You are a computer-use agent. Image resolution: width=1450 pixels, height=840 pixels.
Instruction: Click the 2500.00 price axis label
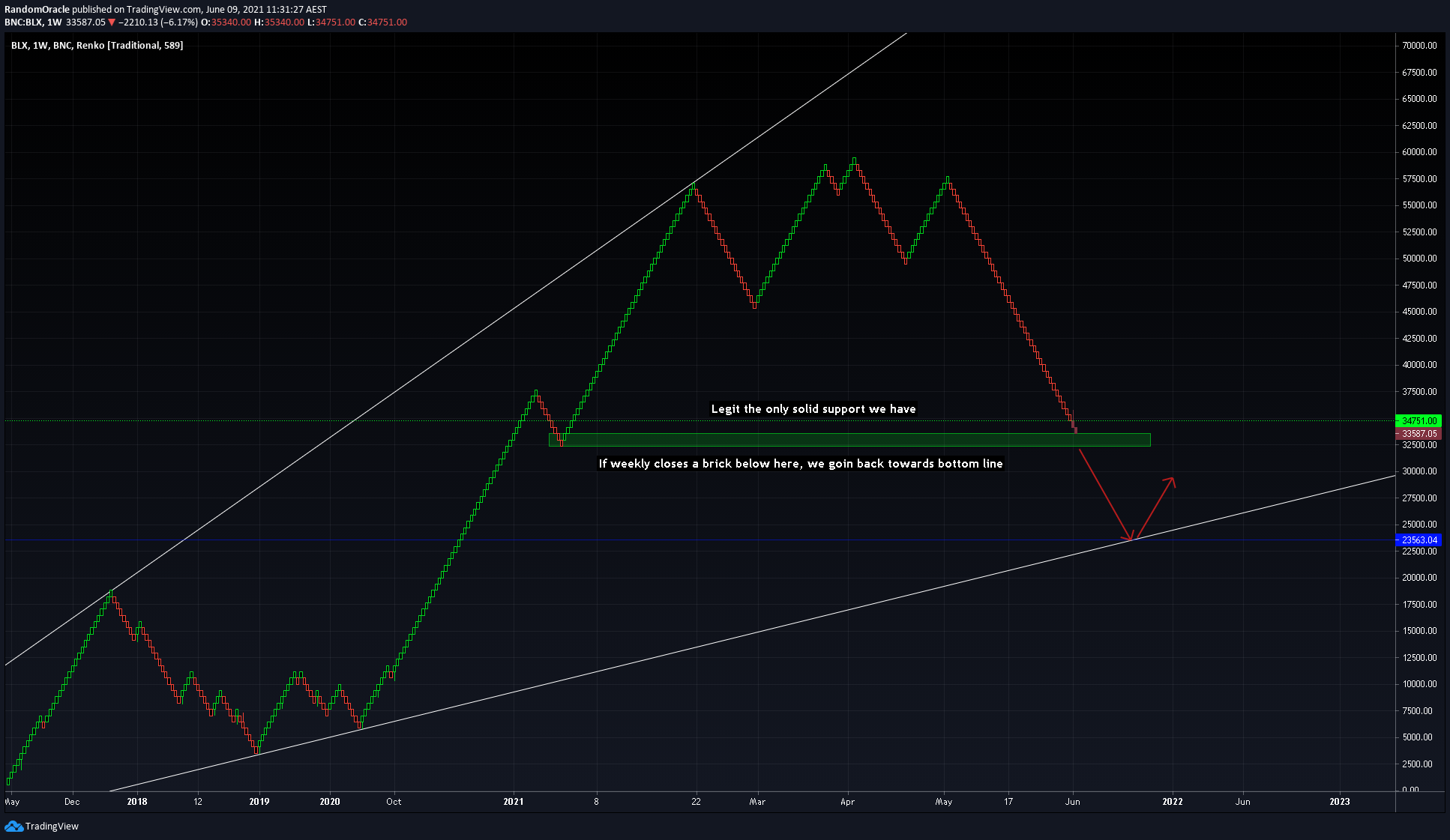coord(1417,764)
